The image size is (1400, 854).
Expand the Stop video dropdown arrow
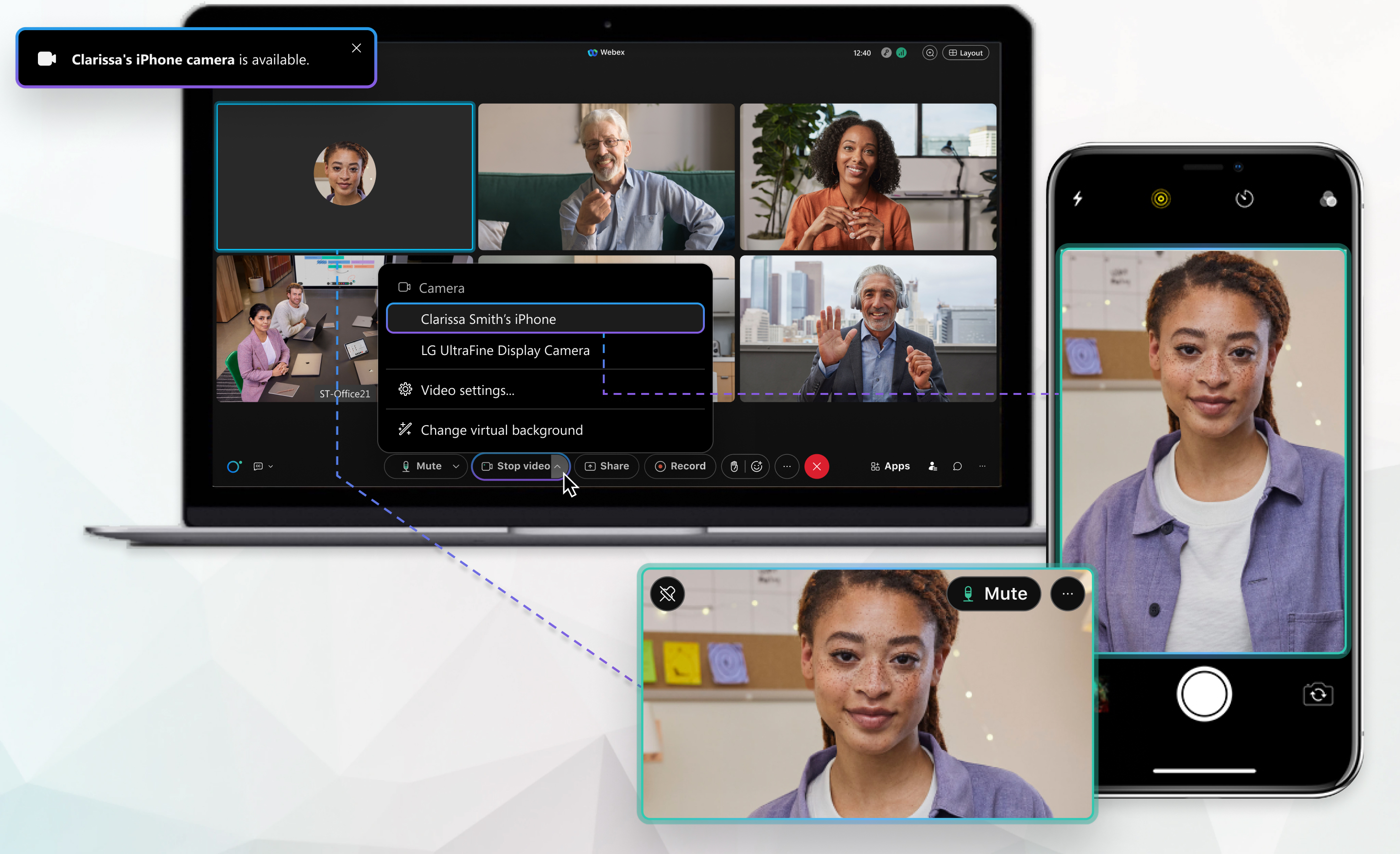pyautogui.click(x=556, y=466)
